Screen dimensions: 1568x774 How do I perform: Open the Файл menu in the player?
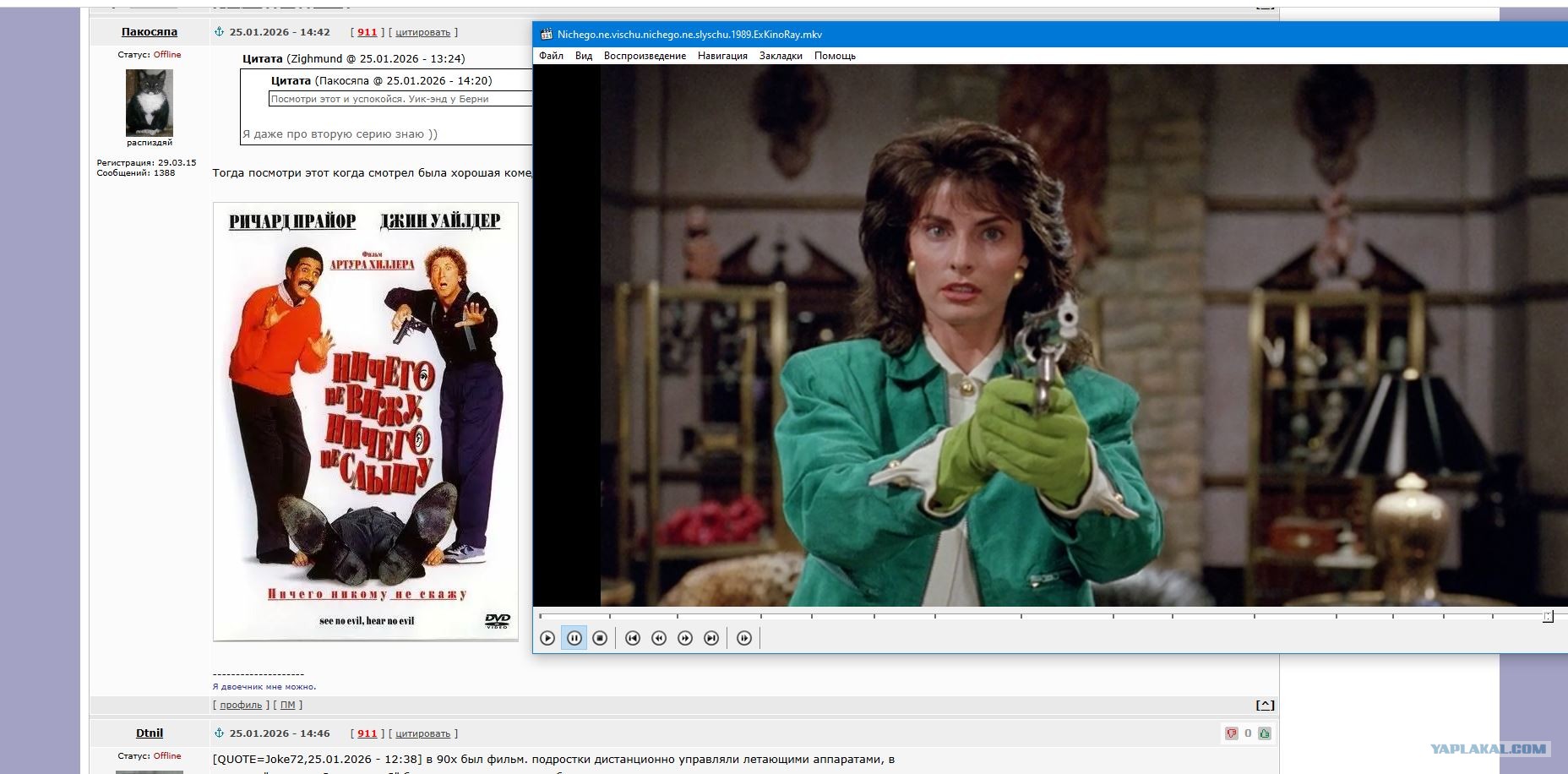[x=551, y=56]
